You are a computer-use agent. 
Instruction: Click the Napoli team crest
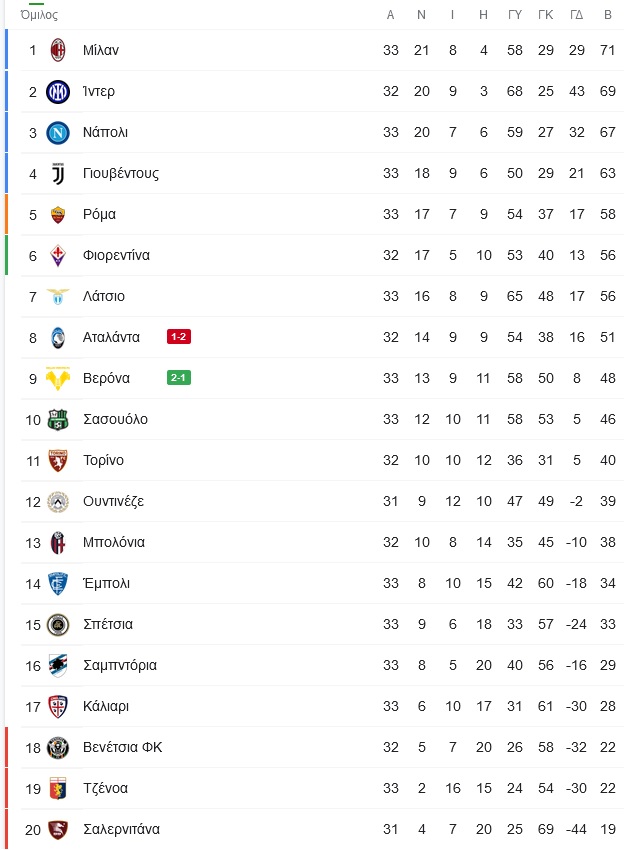point(58,132)
